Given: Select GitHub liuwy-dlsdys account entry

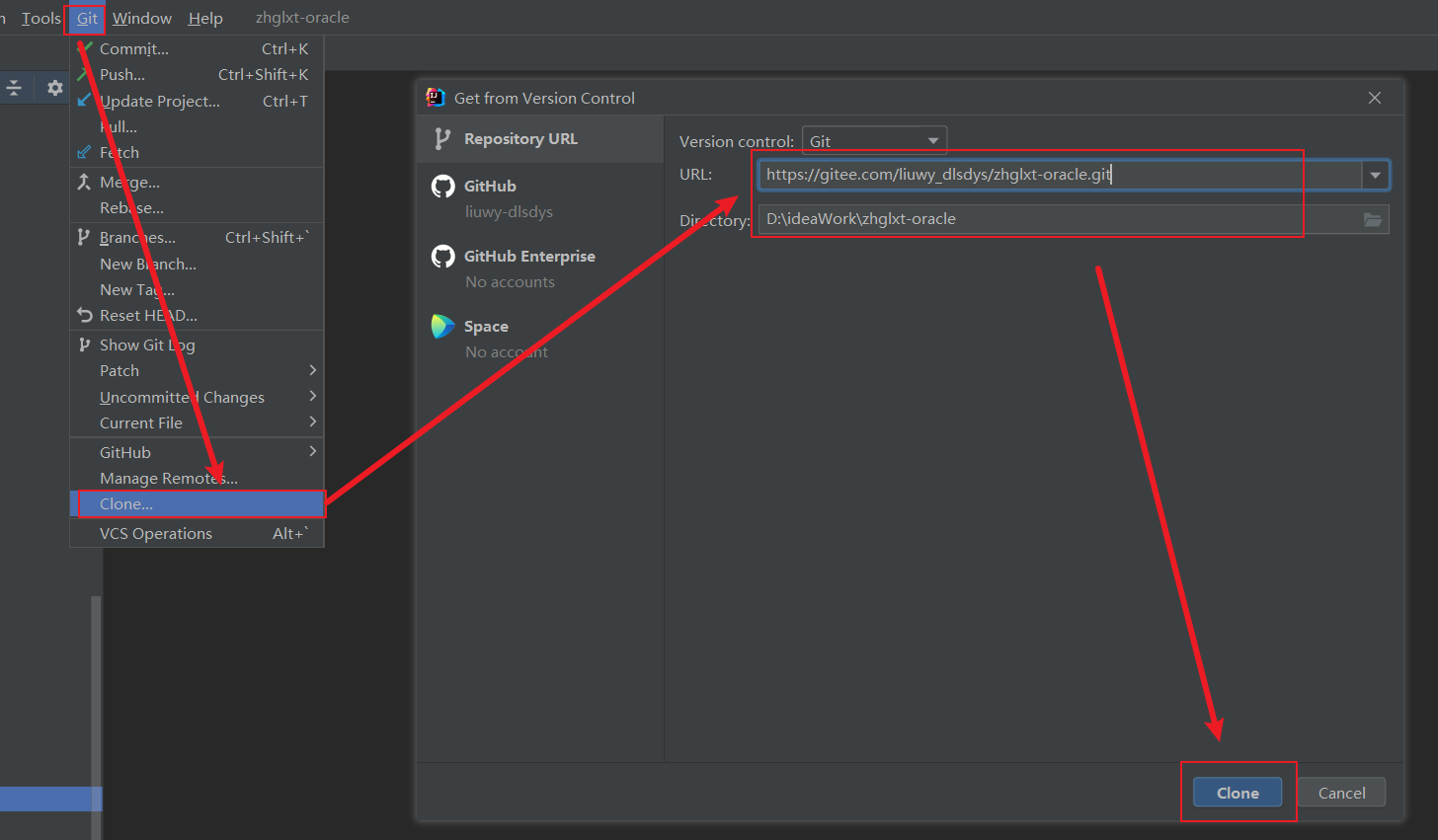Looking at the screenshot, I should 540,198.
